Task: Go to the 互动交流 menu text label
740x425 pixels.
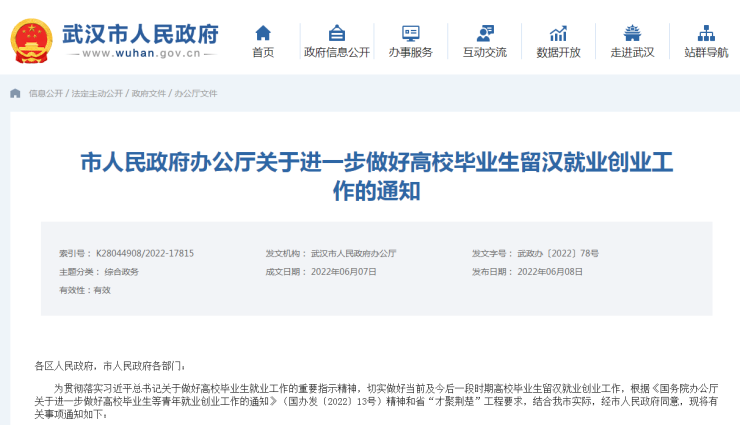Action: coord(484,53)
